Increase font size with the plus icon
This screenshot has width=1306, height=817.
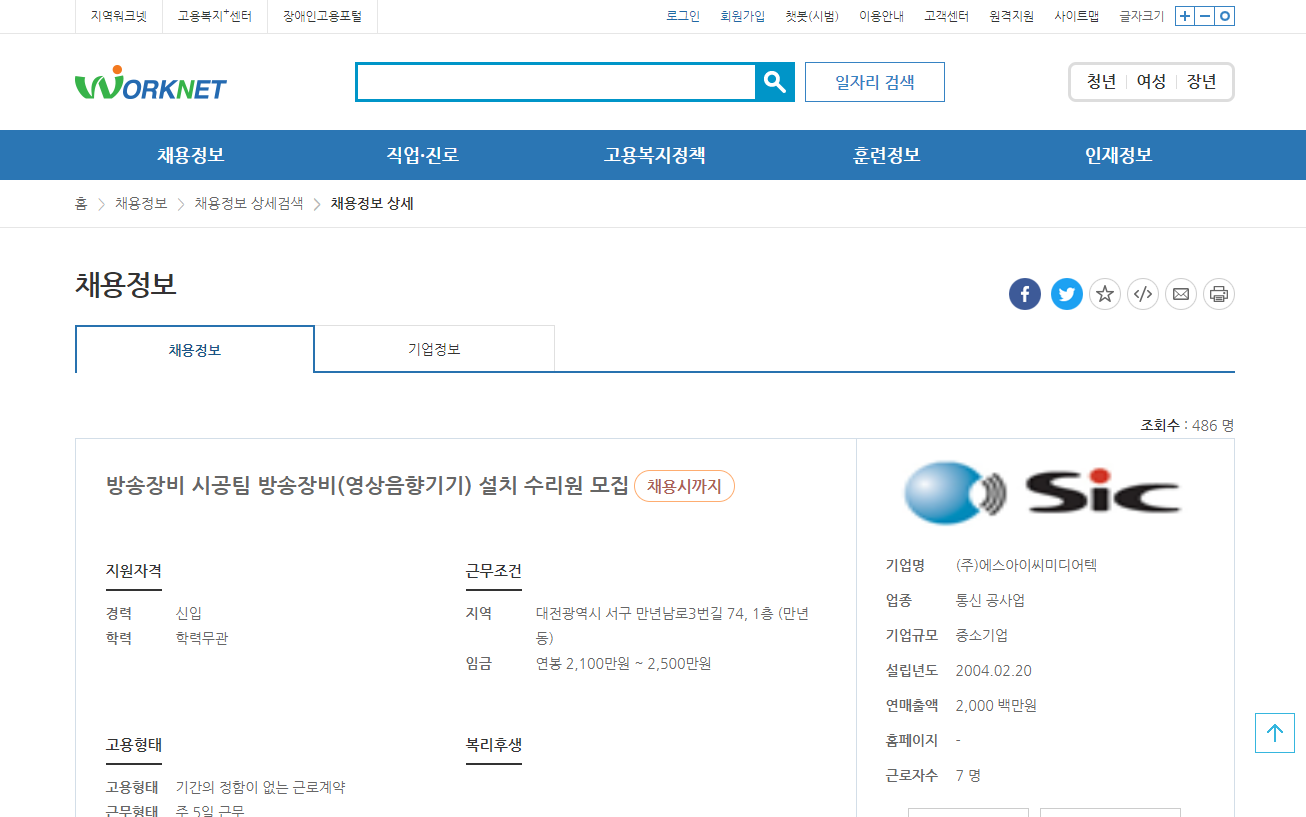pos(1185,16)
